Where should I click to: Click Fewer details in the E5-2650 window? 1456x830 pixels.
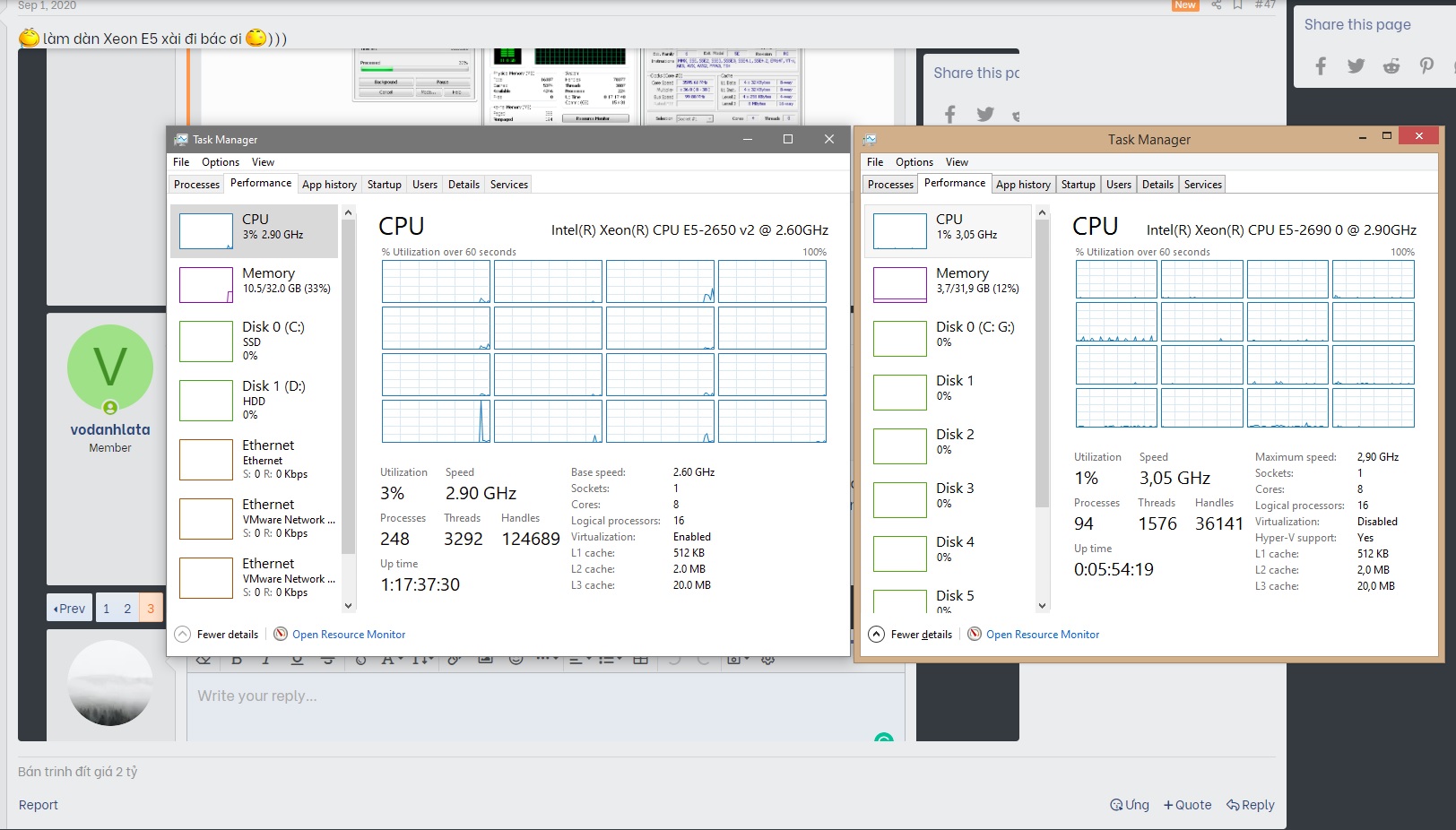(228, 635)
